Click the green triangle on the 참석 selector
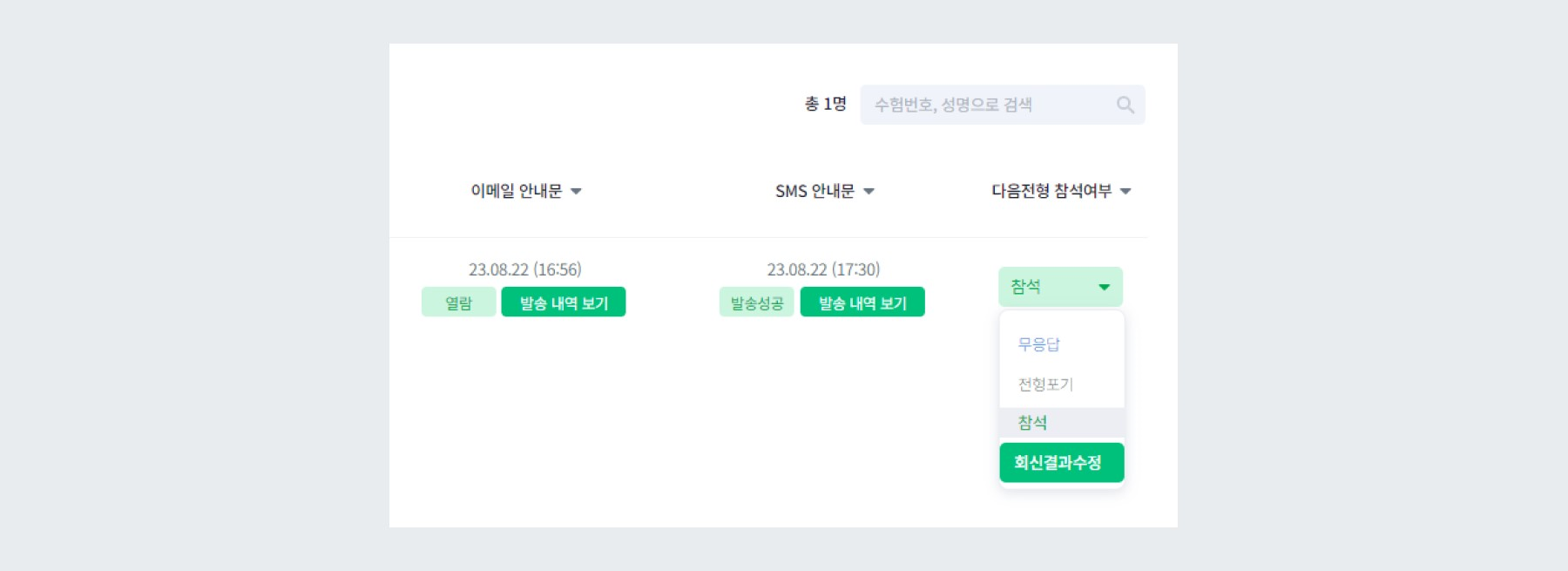The height and width of the screenshot is (571, 1568). 1102,286
